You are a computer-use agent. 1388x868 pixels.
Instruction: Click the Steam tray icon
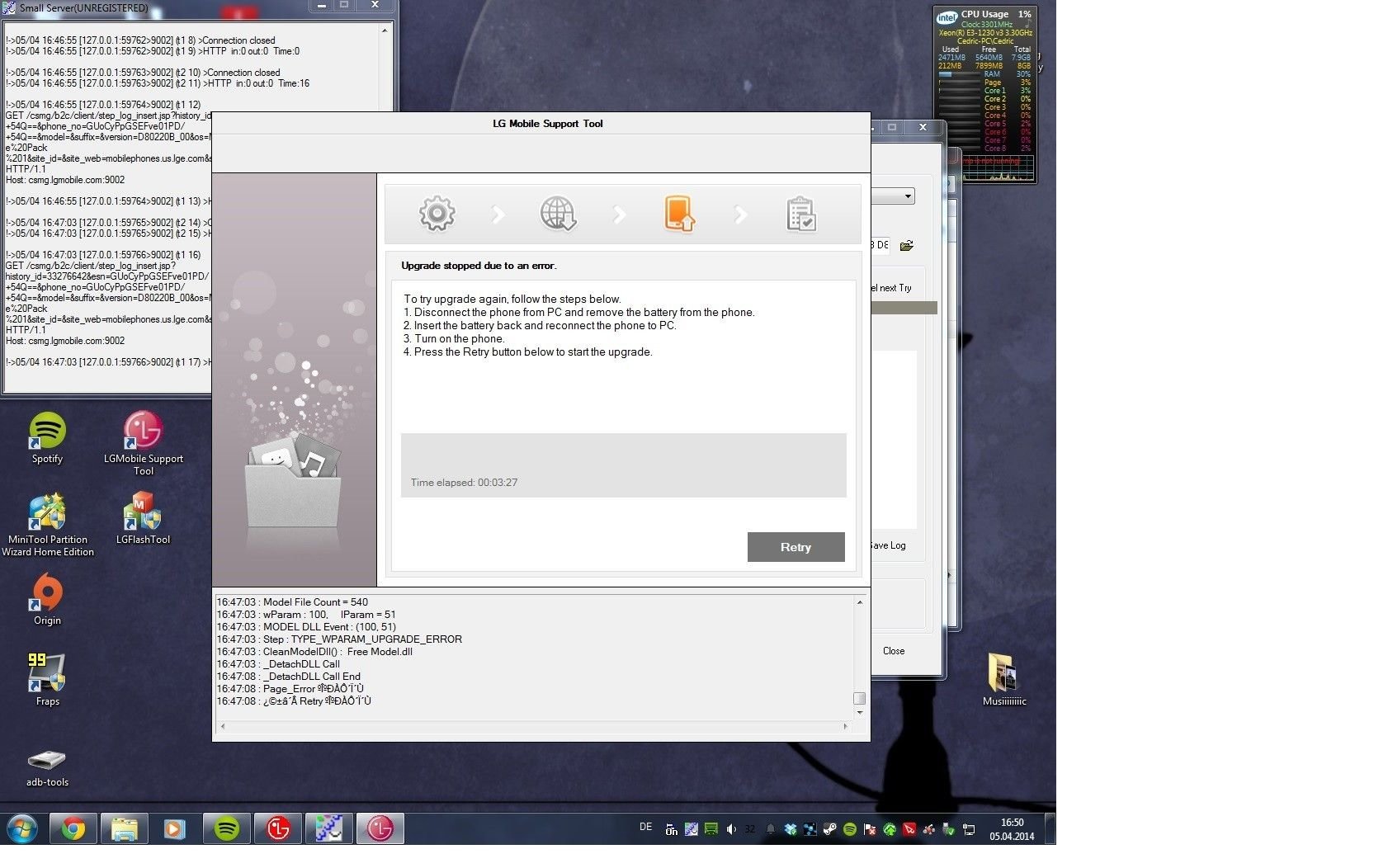(x=830, y=829)
